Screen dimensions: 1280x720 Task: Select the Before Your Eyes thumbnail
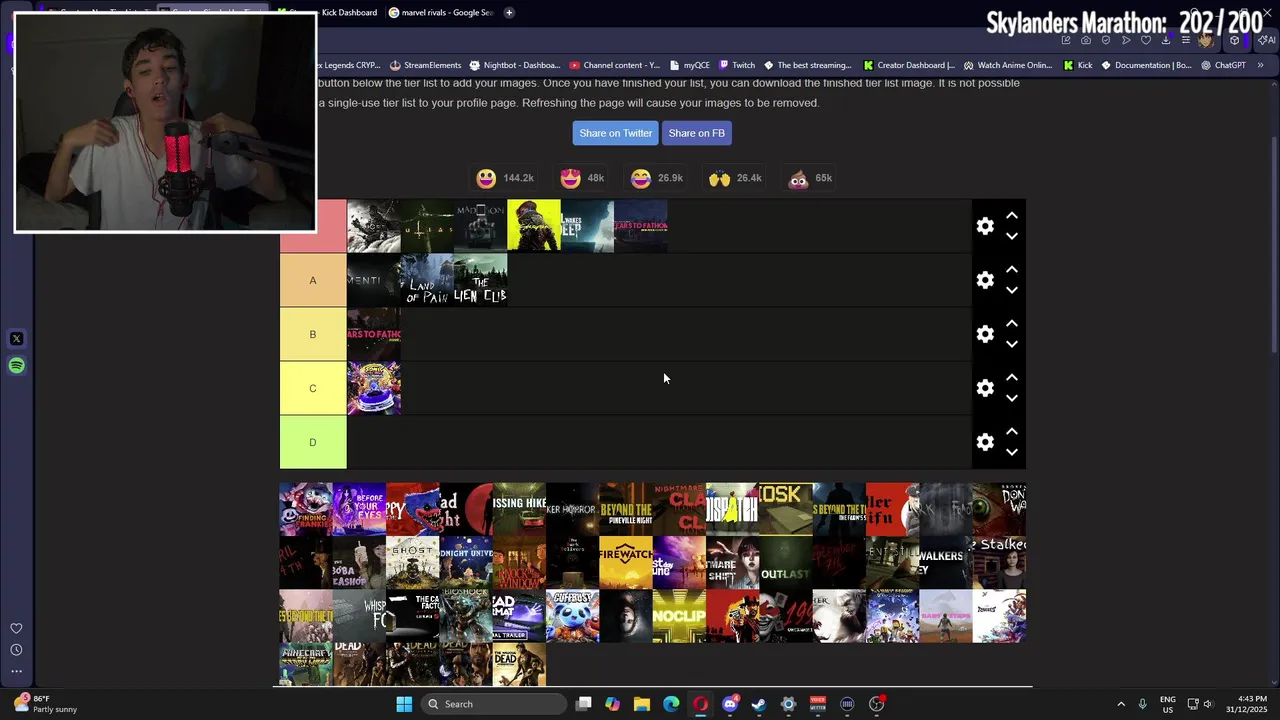click(359, 510)
